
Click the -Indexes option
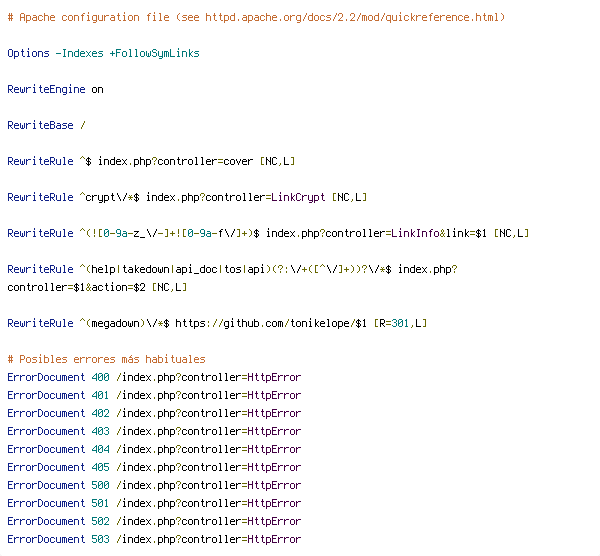79,54
